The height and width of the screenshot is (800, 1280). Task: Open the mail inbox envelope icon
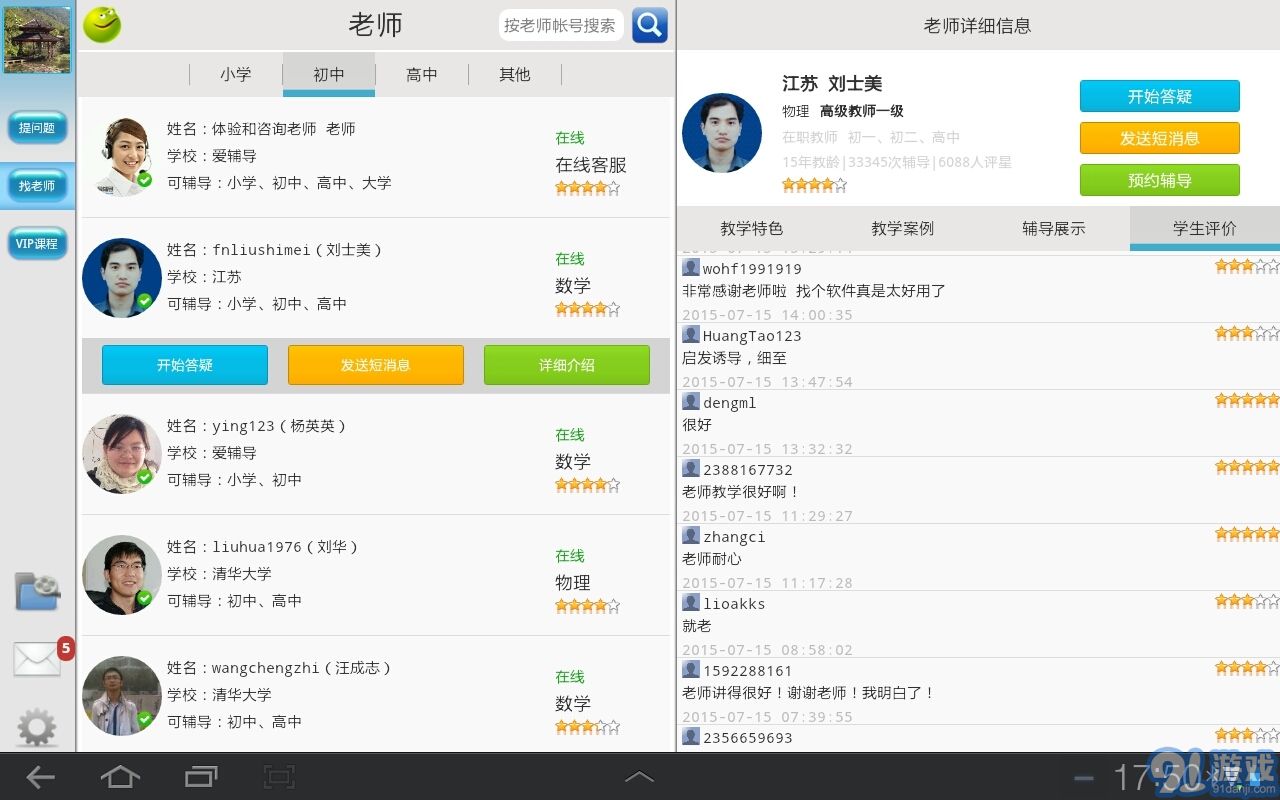click(37, 659)
